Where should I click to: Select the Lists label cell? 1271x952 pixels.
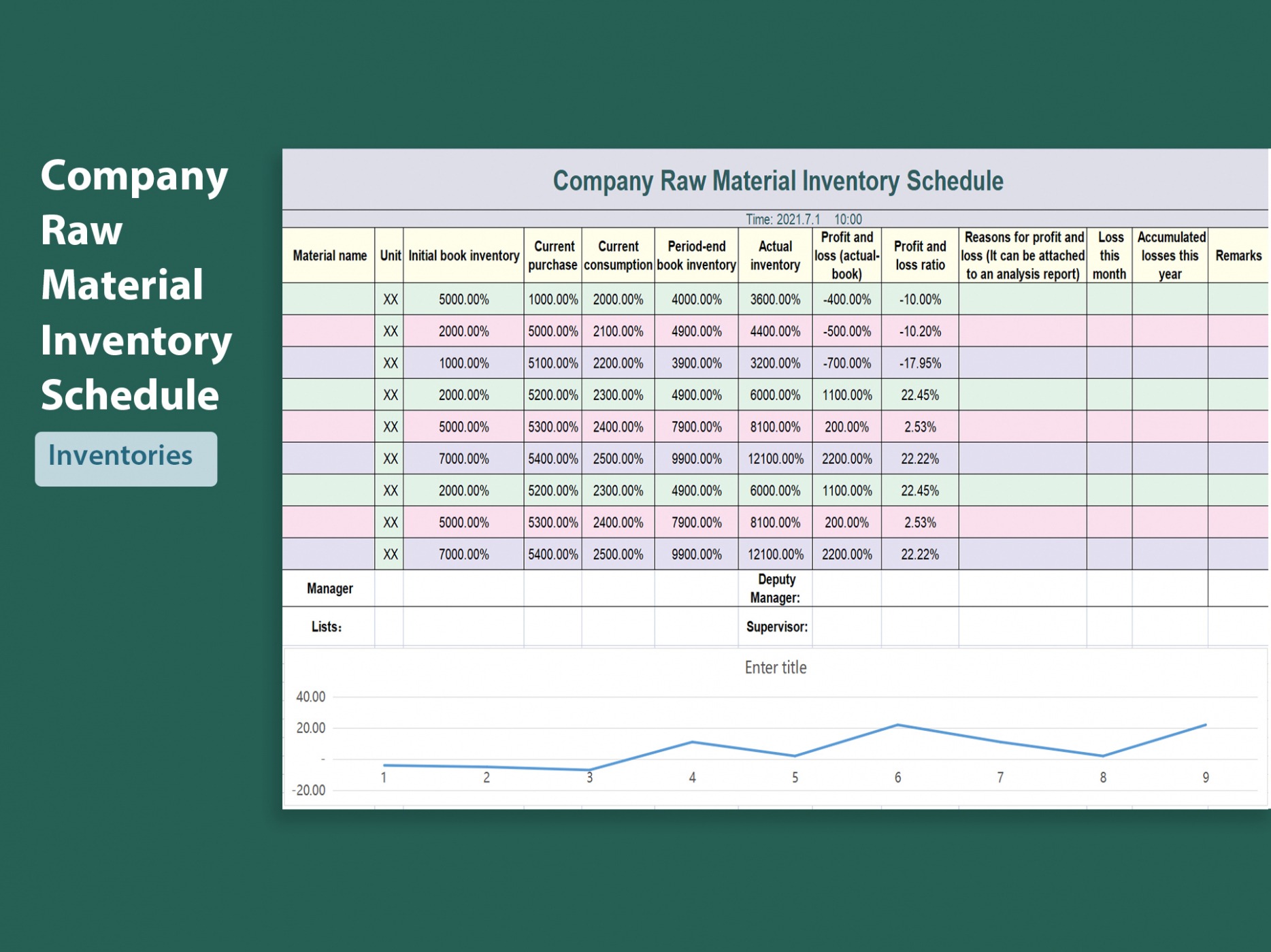pos(327,627)
